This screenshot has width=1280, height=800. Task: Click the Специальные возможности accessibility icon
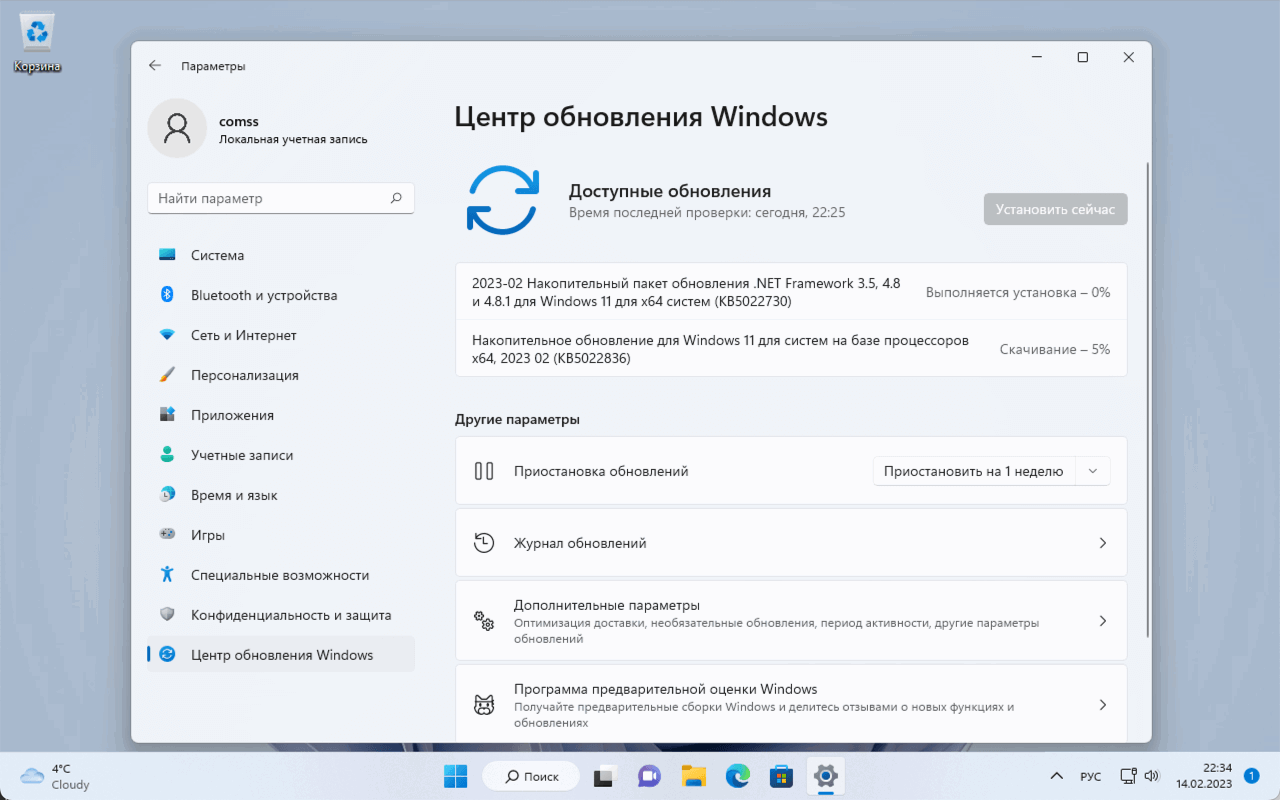[x=168, y=575]
